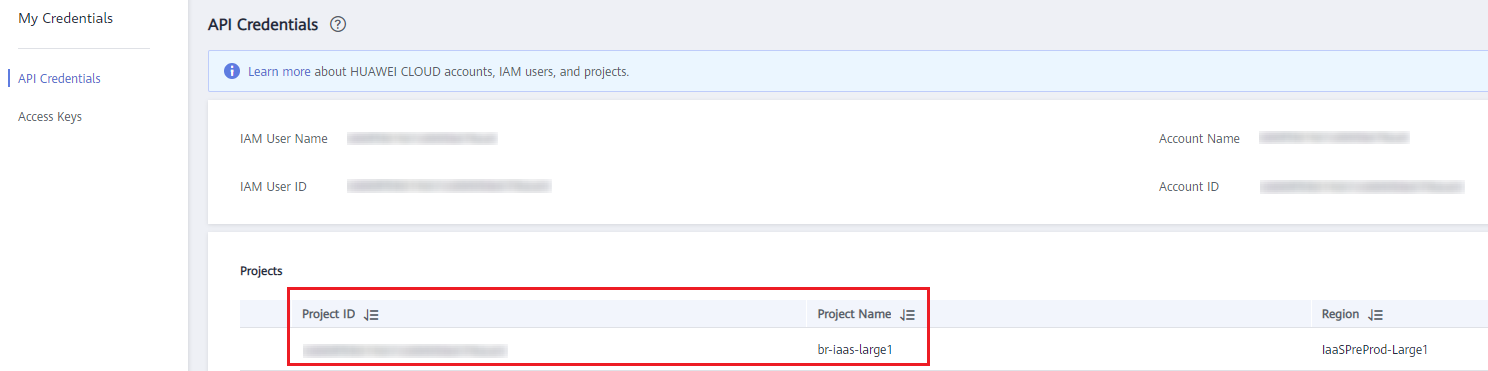Sort projects by Project Name icon

pos(907,314)
